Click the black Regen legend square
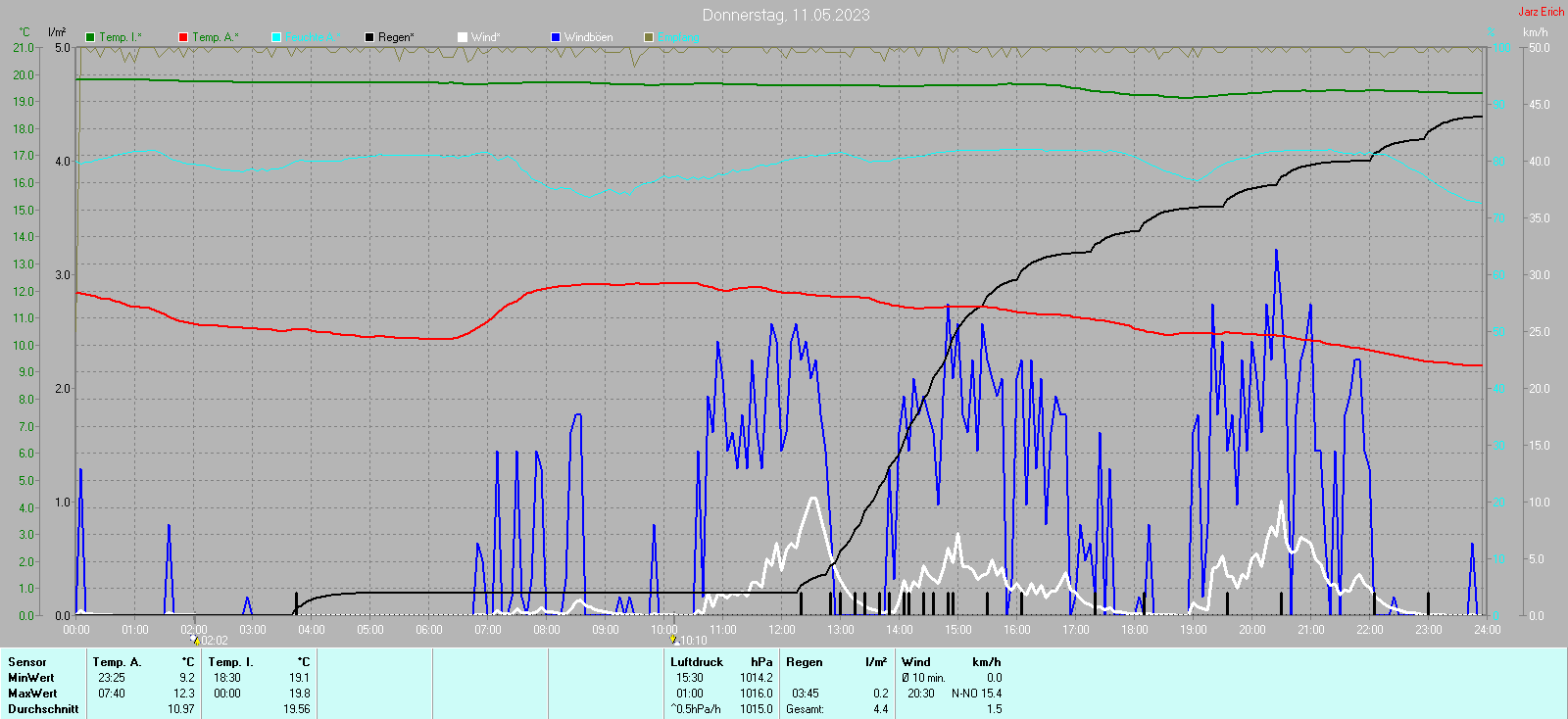Screen dimensions: 1568x719 [x=369, y=37]
